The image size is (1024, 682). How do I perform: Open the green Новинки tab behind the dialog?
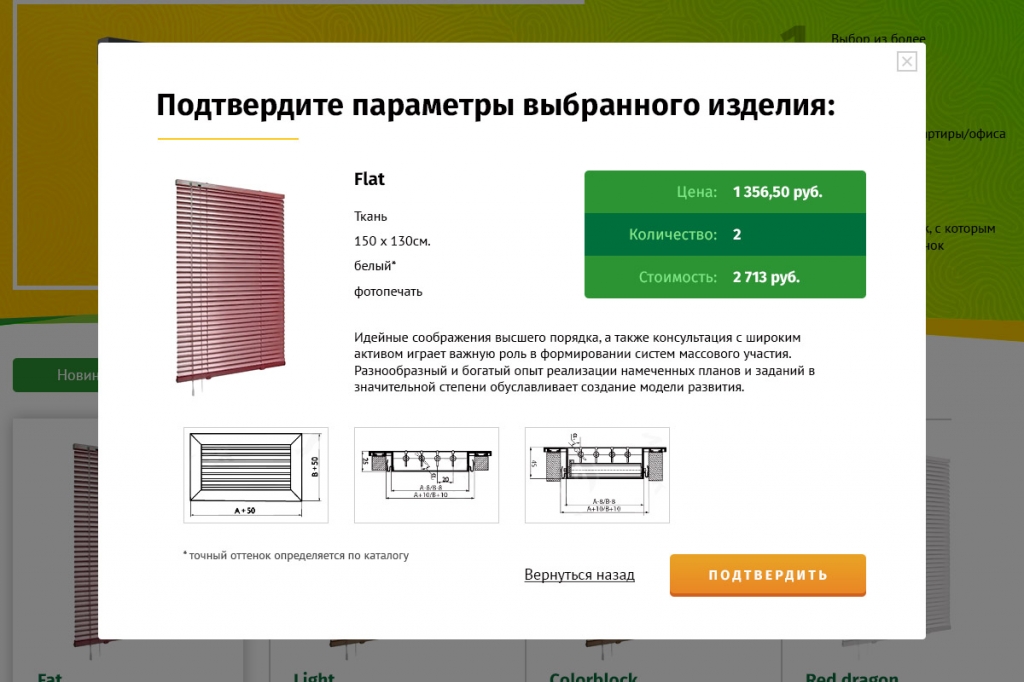[56, 375]
